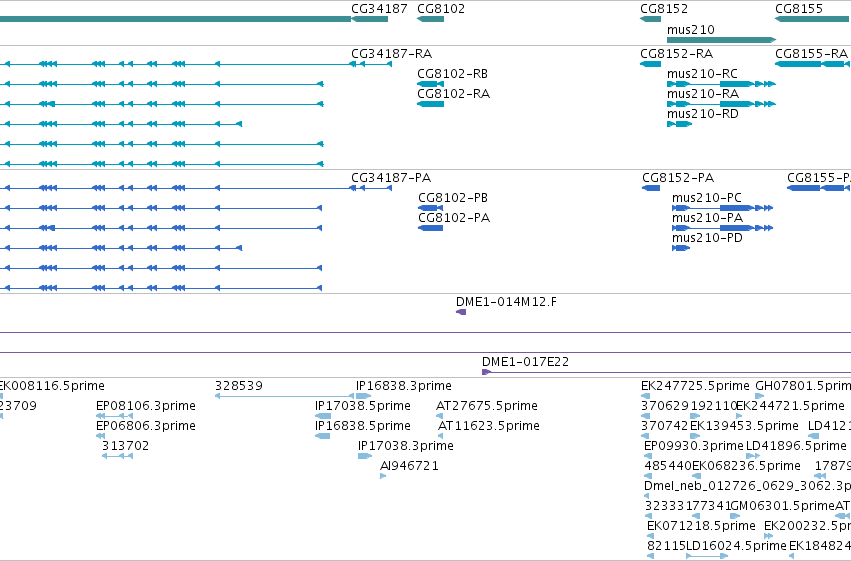Select protein CG8102-PB
Viewport: 851px width, 561px height.
point(430,208)
